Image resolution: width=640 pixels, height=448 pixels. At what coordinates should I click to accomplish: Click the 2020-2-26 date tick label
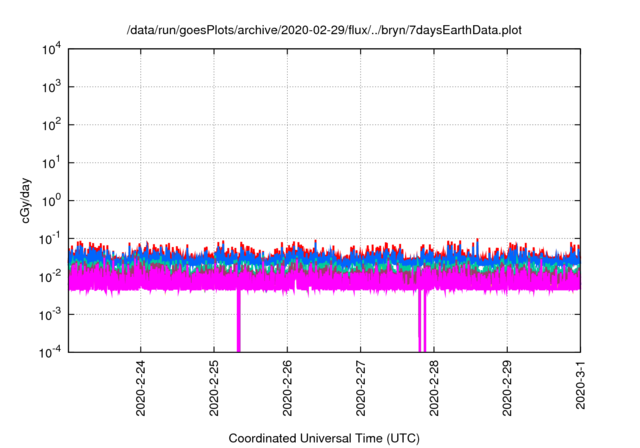[x=287, y=388]
